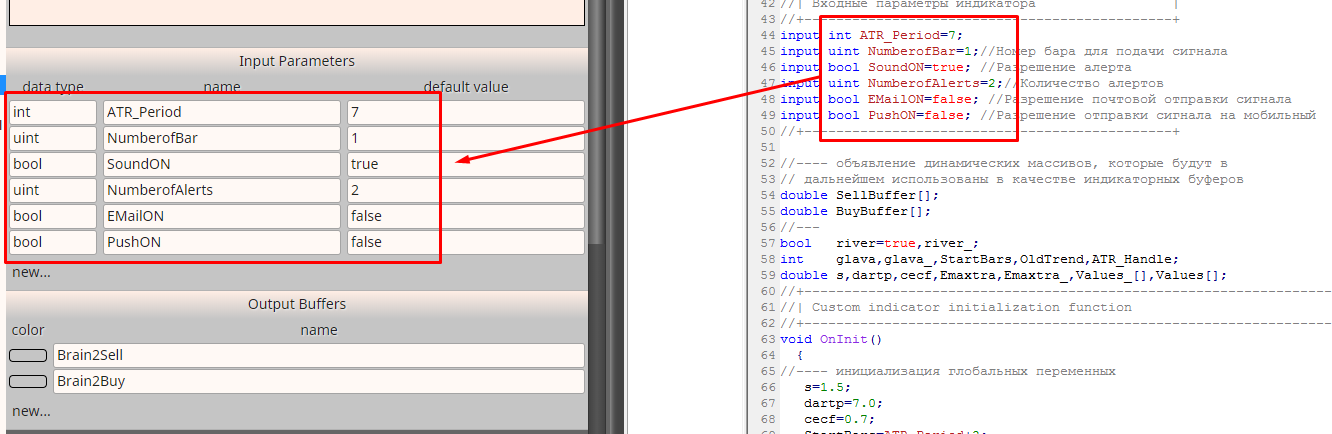1332x434 pixels.
Task: Click line number 63 in the code gutter
Action: (x=768, y=339)
